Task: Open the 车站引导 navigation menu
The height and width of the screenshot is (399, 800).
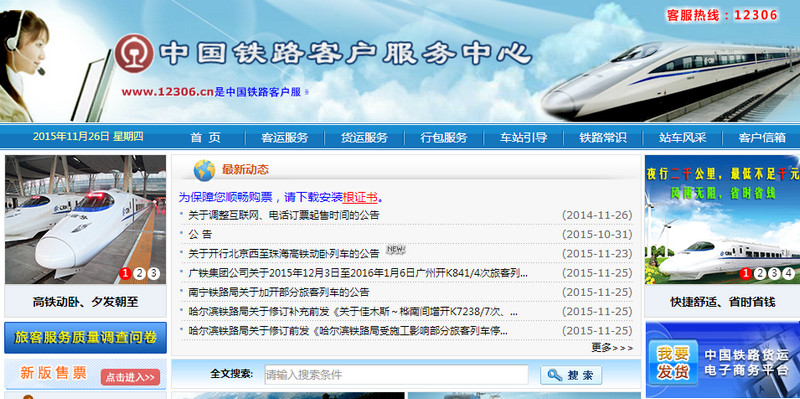Action: pos(523,138)
